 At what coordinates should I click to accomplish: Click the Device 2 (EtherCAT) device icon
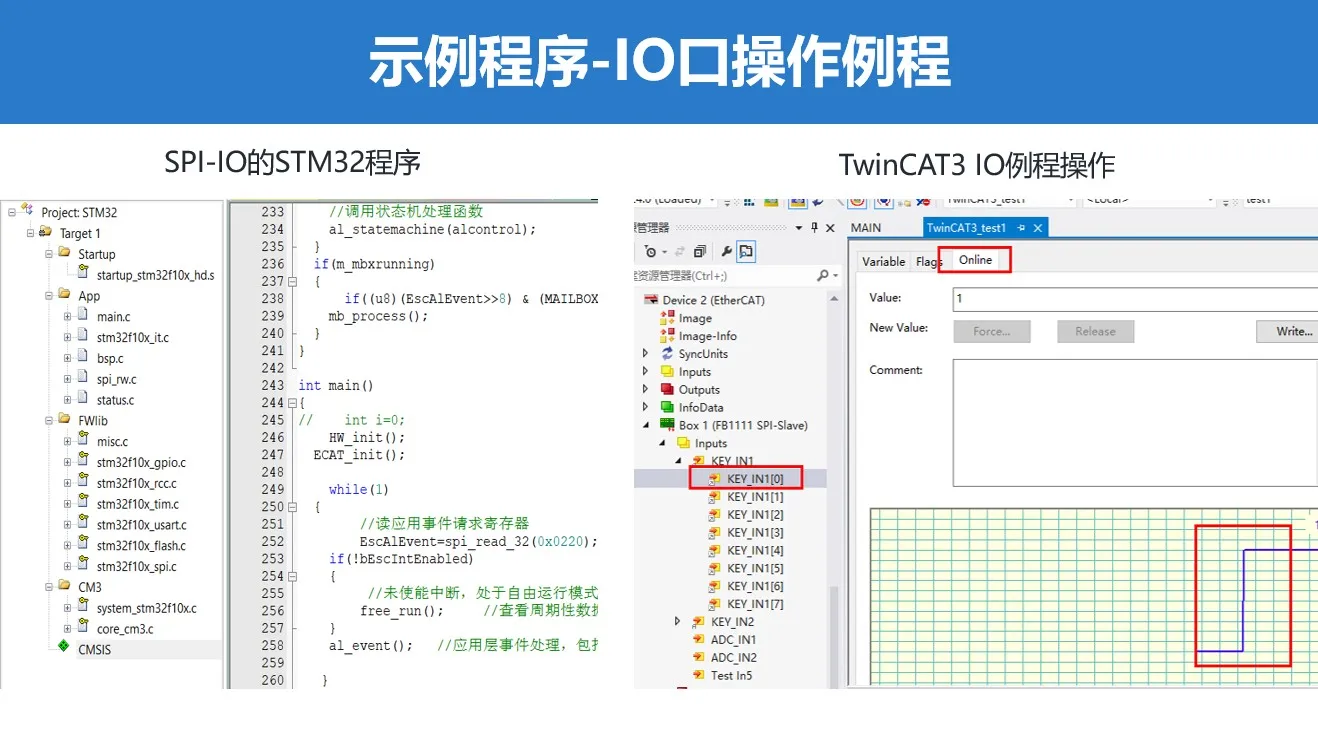coord(649,300)
